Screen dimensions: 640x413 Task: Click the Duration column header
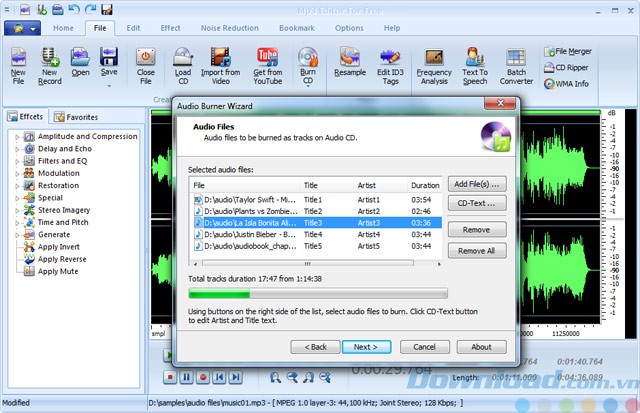(x=425, y=185)
